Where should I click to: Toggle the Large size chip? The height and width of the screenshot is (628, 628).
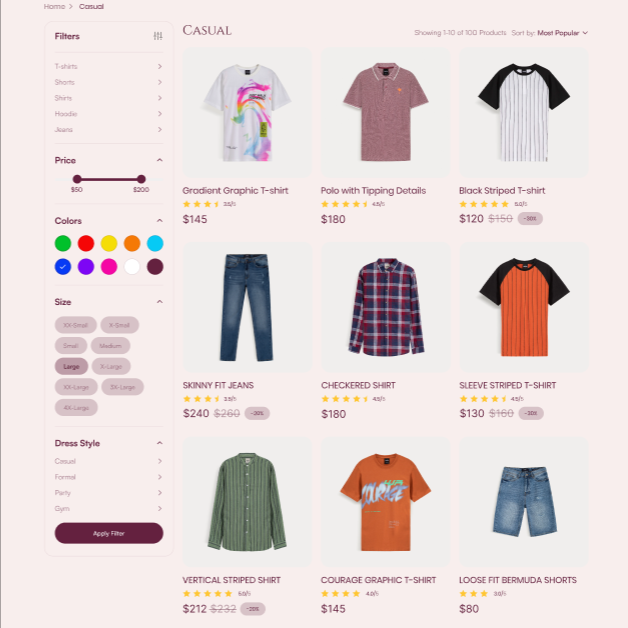point(71,366)
